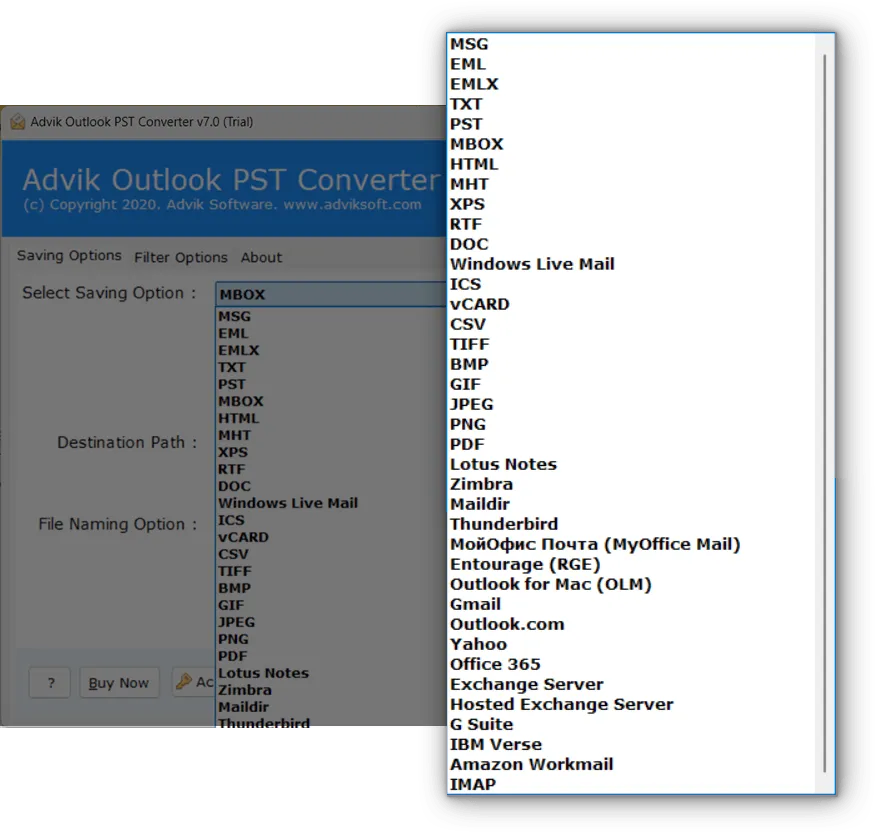The height and width of the screenshot is (836, 875).
Task: Select CSV in the enlarged popup list
Action: click(x=468, y=324)
